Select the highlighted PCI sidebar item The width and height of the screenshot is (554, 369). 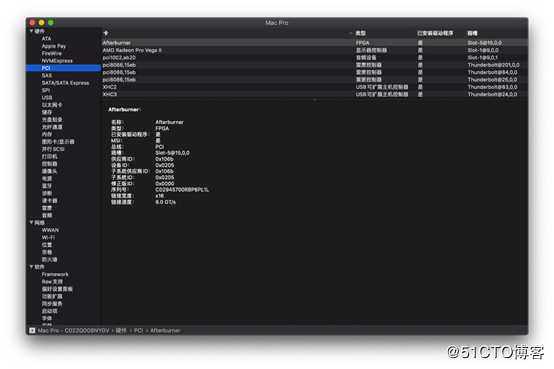[x=63, y=68]
